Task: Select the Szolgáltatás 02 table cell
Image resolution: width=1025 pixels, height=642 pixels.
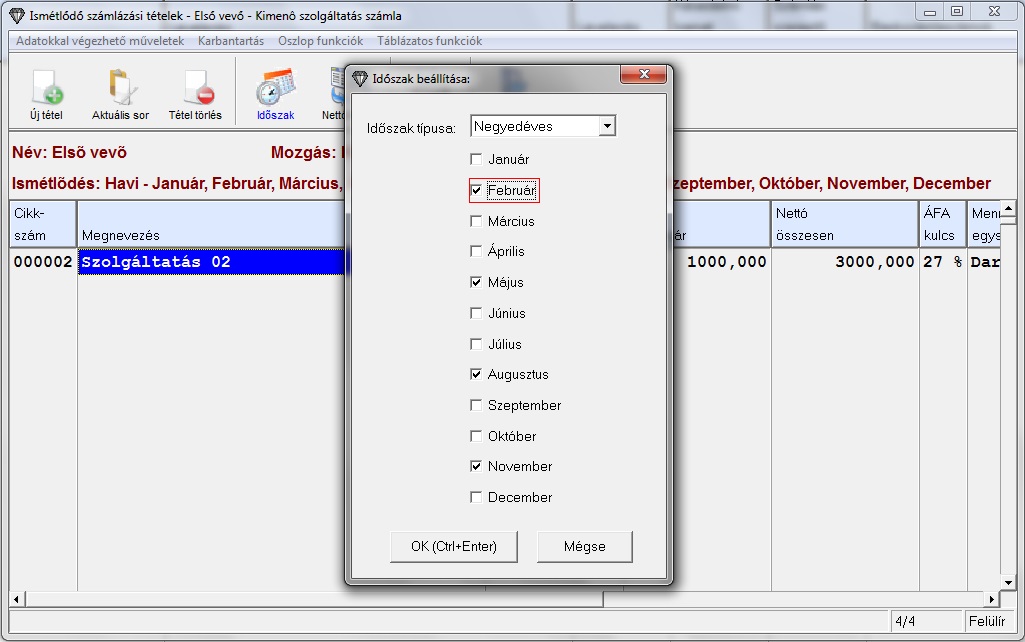Action: [x=210, y=262]
